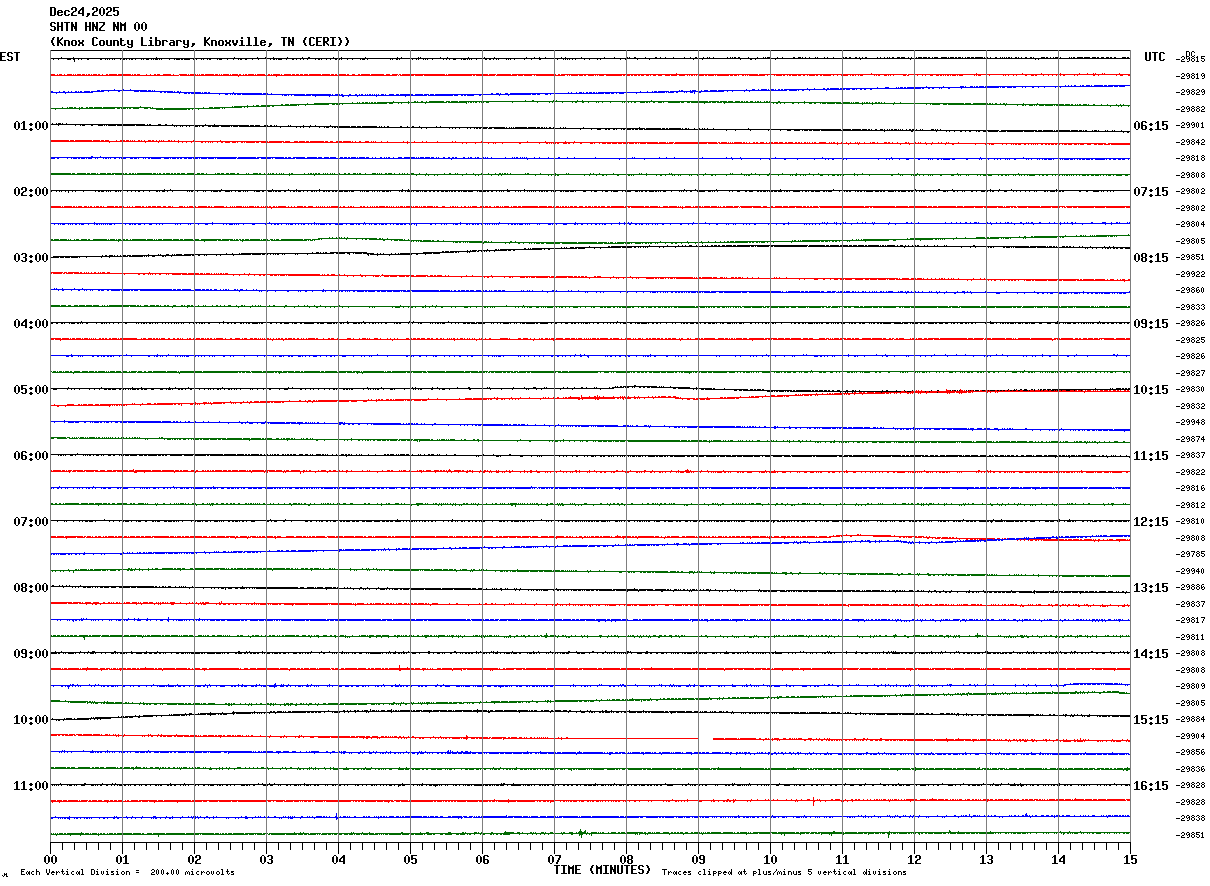Select the 10:00 EST row label

(x=31, y=720)
